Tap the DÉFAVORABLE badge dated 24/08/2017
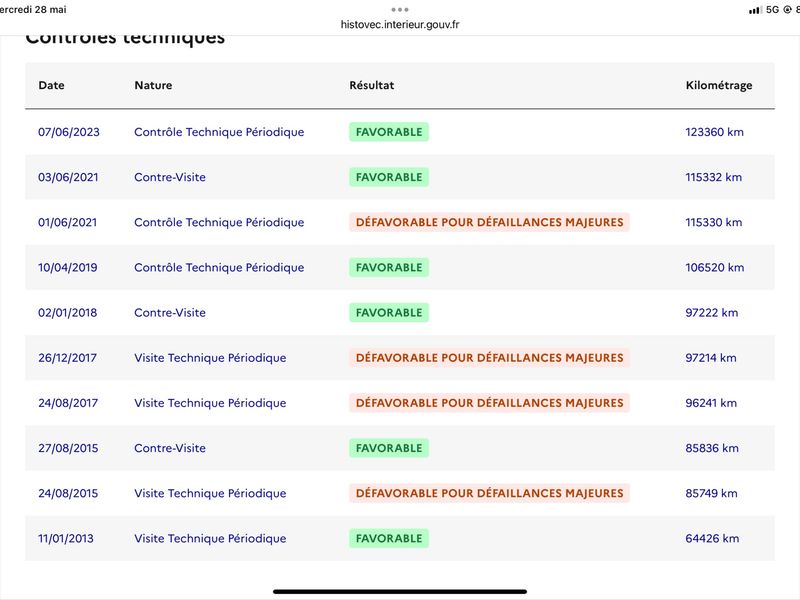Viewport: 800px width, 600px height. 489,403
